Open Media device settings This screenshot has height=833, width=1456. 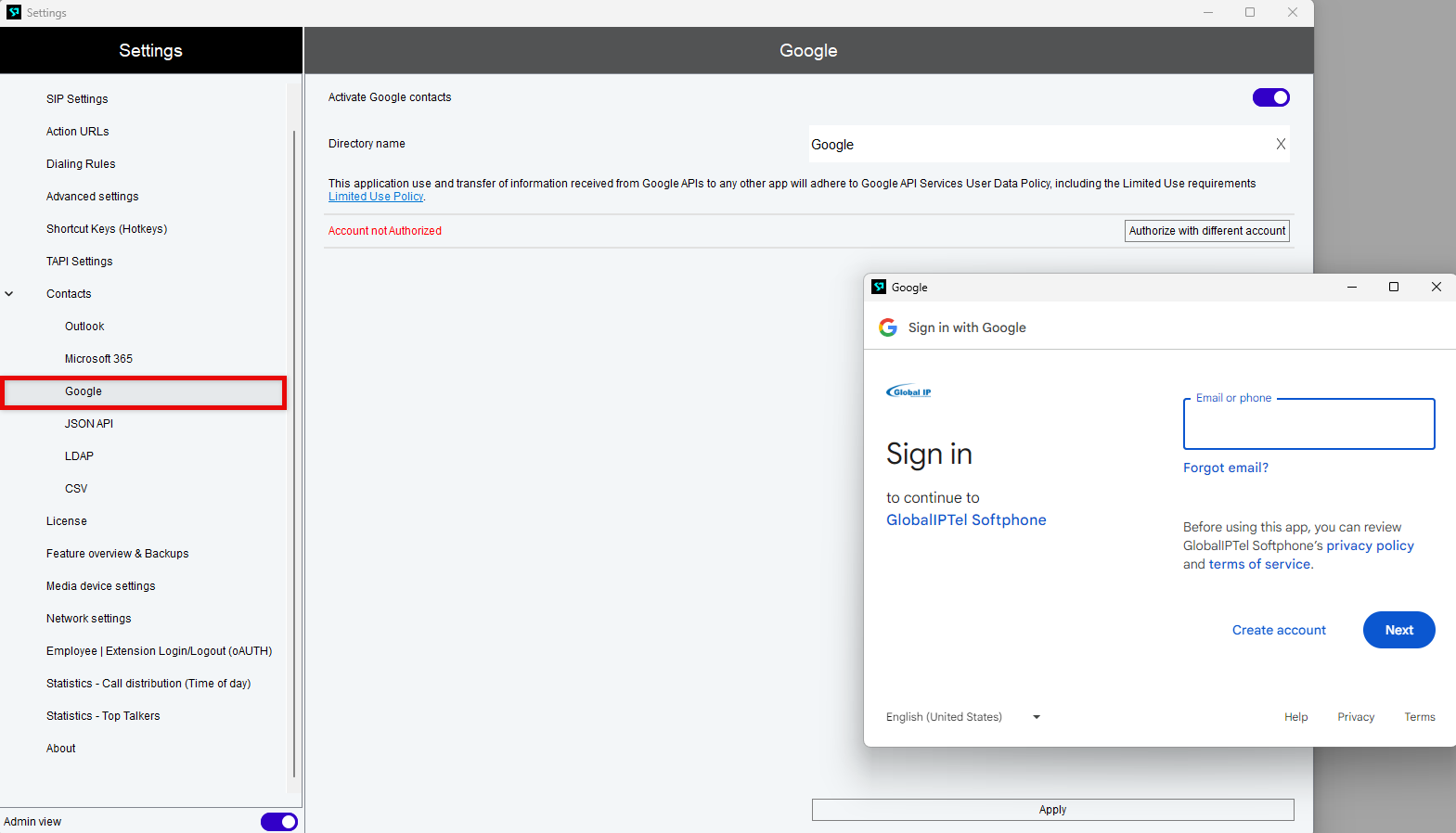coord(101,586)
